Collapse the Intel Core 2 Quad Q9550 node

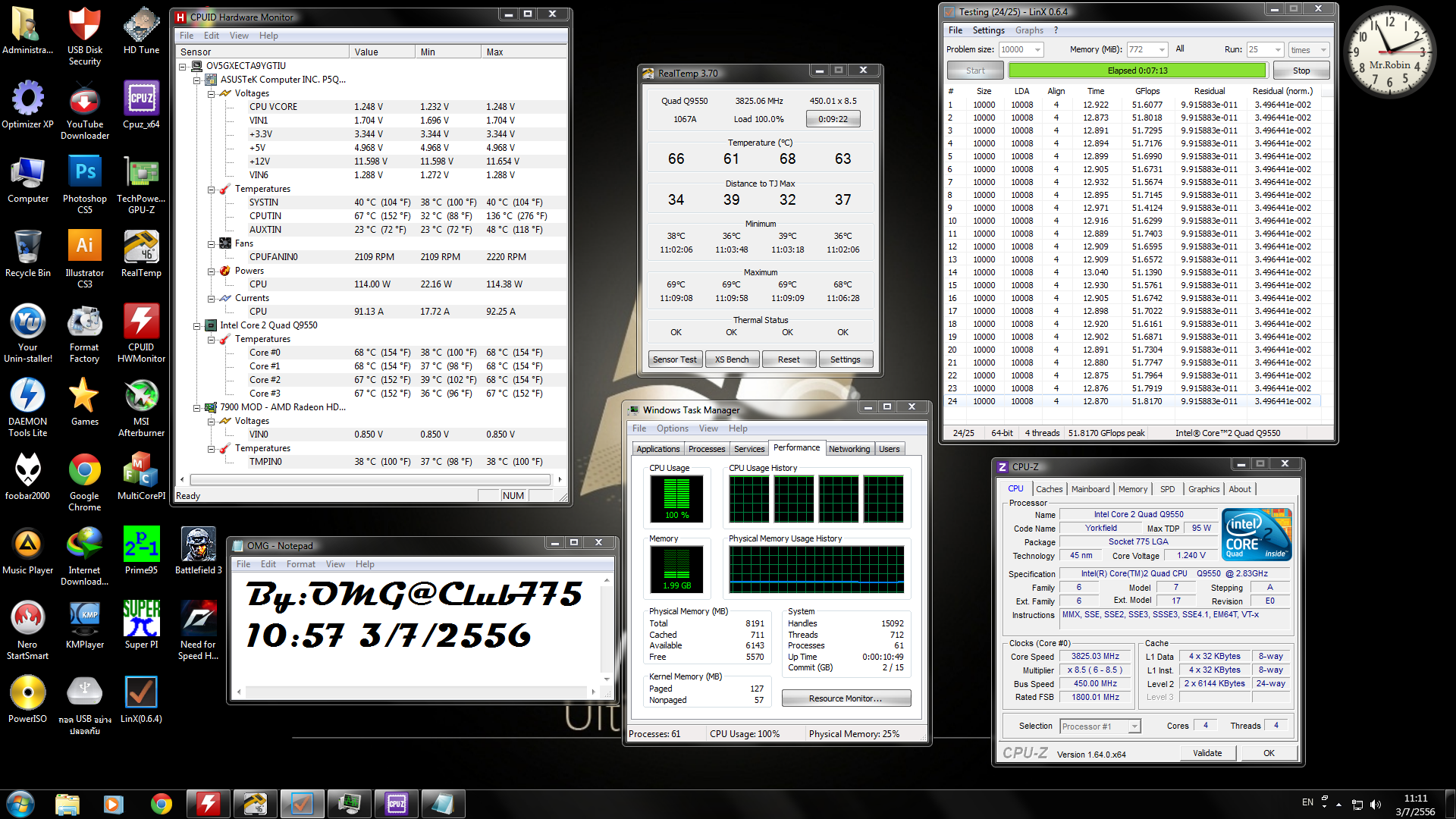(x=197, y=326)
